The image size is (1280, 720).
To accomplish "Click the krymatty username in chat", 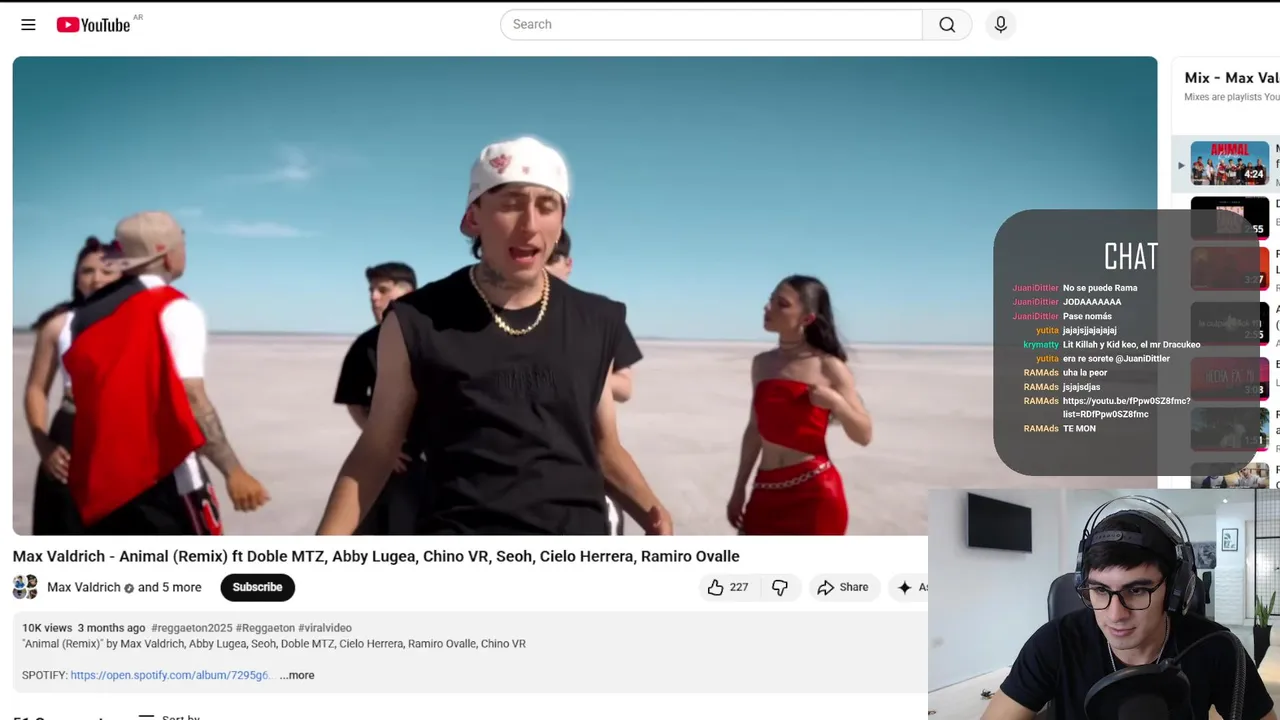I will pos(1041,345).
